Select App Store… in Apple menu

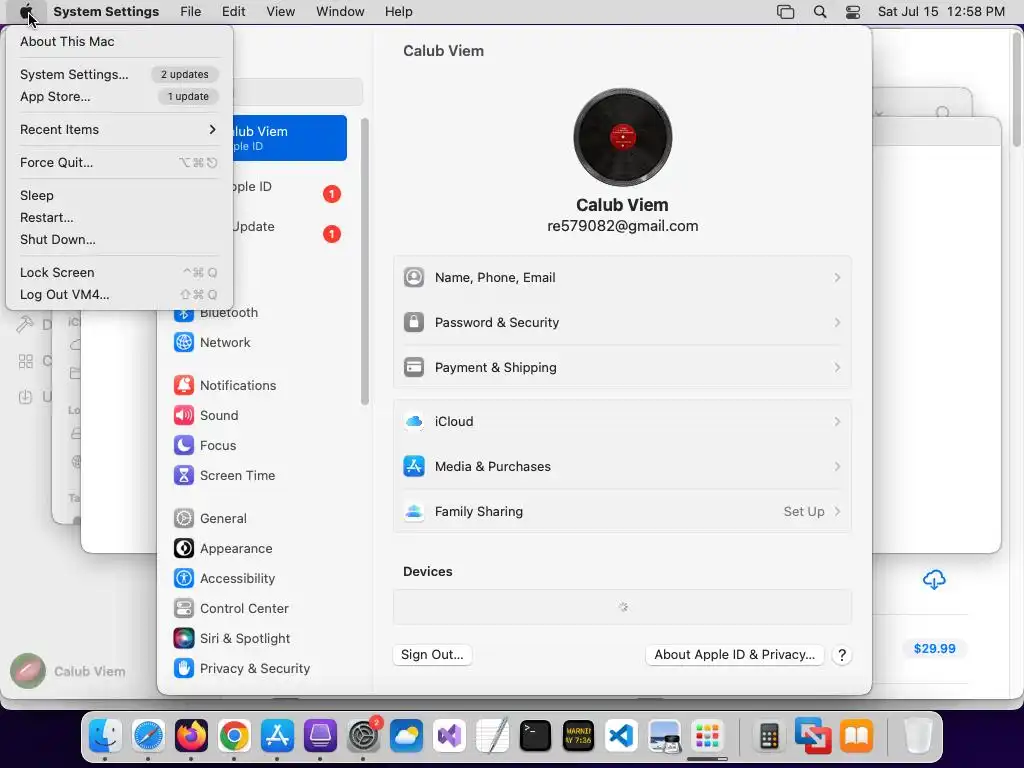point(119,97)
